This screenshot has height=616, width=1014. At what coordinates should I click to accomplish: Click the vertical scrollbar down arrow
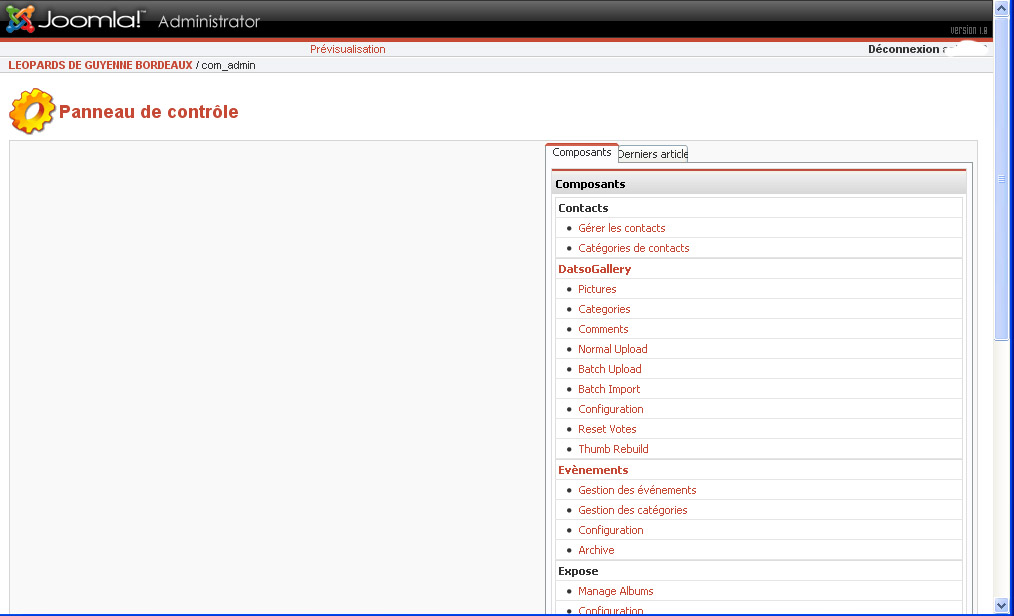click(1002, 605)
